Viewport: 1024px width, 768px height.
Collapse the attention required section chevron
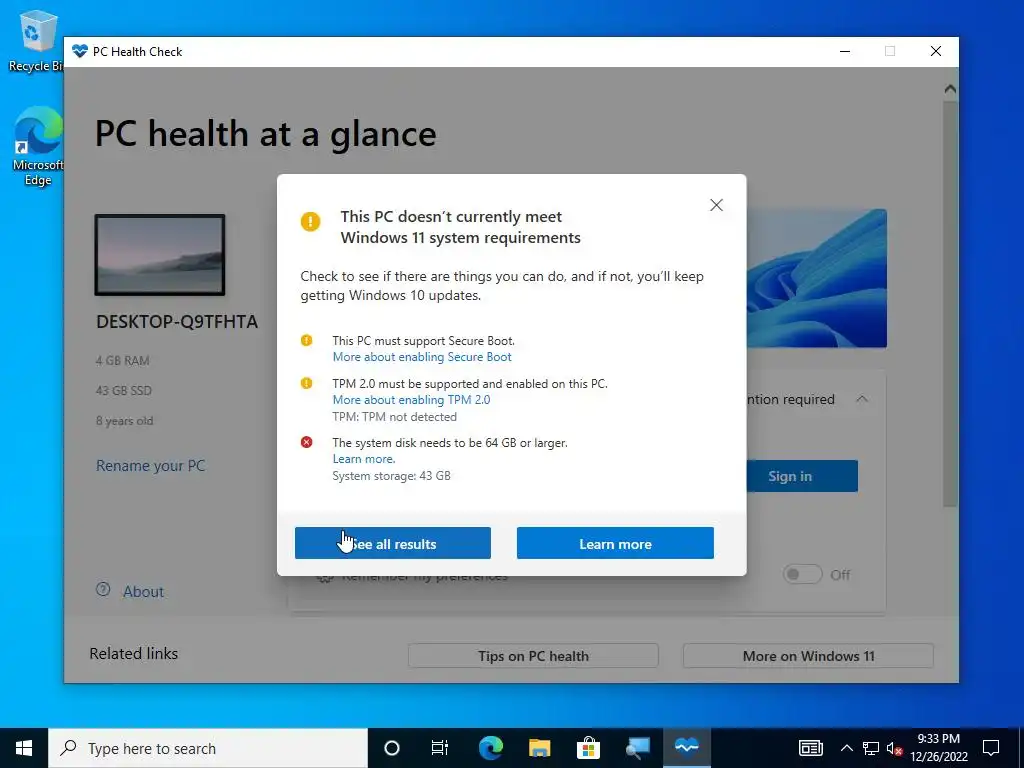tap(862, 399)
